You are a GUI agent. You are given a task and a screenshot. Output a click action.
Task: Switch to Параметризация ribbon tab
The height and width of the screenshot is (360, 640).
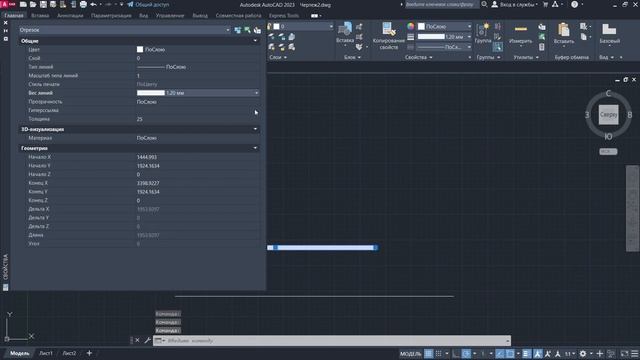pos(111,16)
